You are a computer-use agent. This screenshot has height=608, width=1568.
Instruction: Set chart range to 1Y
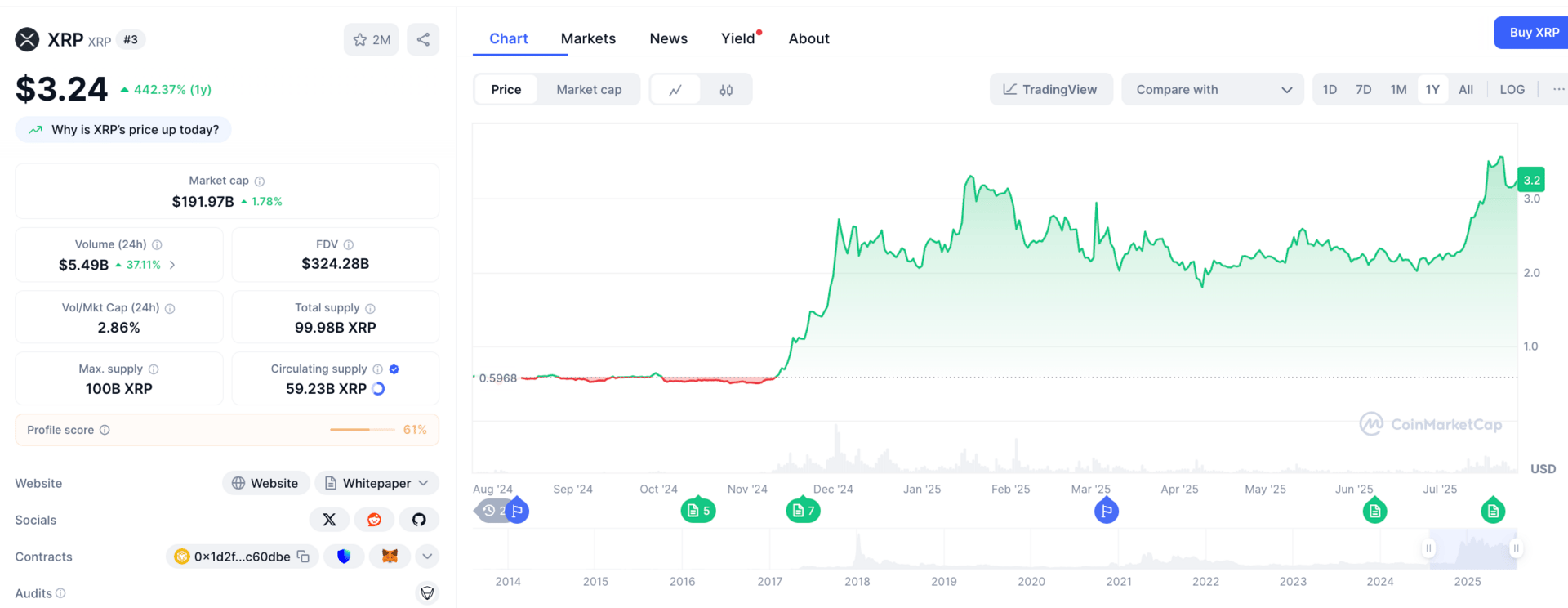pos(1432,89)
